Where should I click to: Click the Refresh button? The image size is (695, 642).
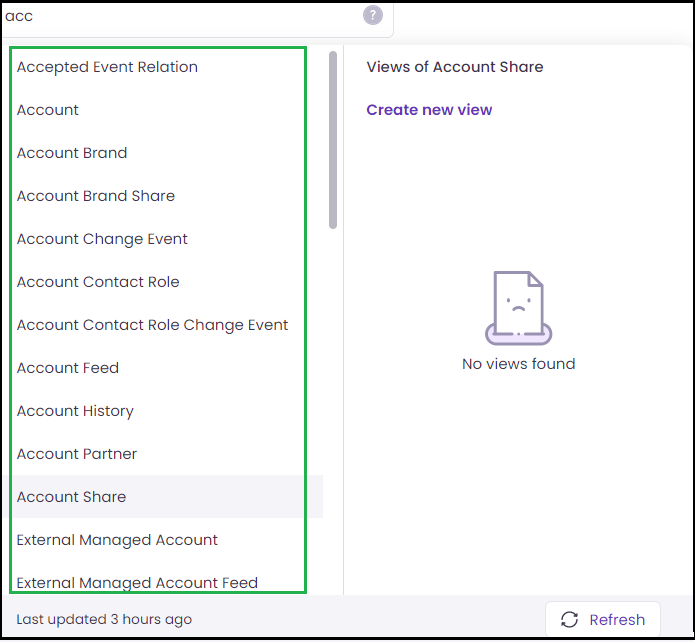602,619
